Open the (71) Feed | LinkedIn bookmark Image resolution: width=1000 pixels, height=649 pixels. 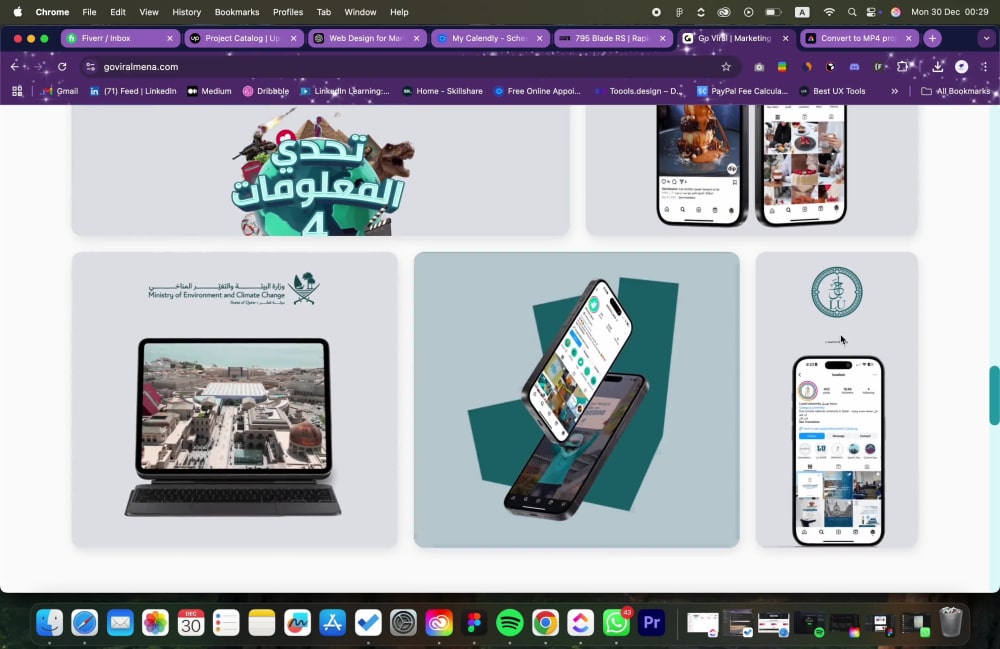133,91
